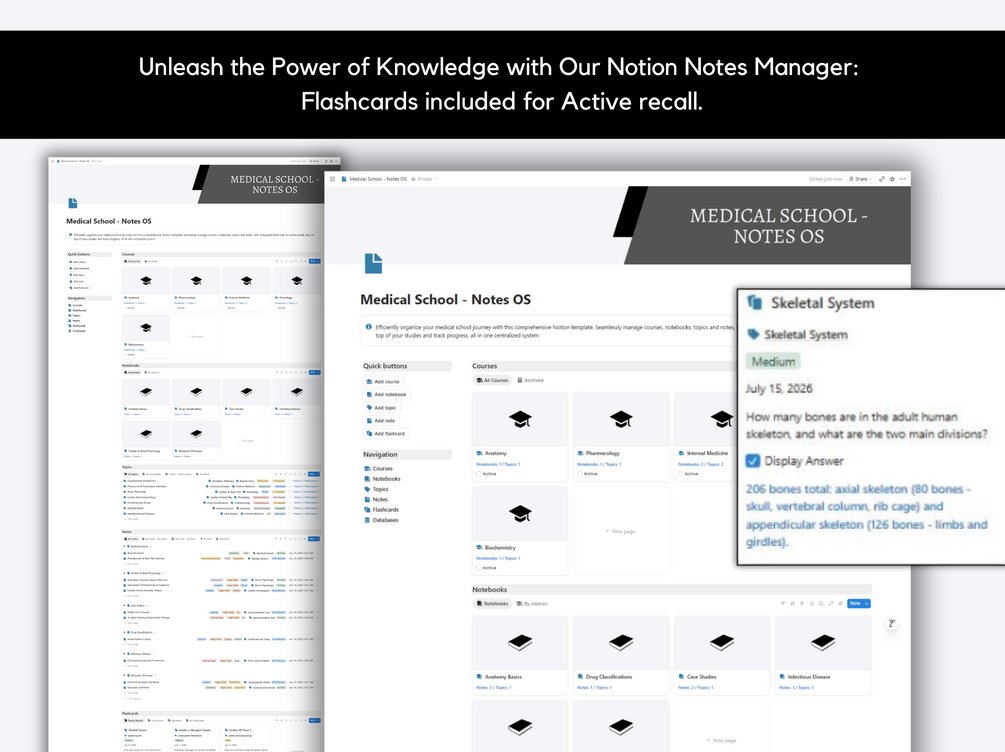
Task: Click the favorite star icon in top bar
Action: [892, 179]
